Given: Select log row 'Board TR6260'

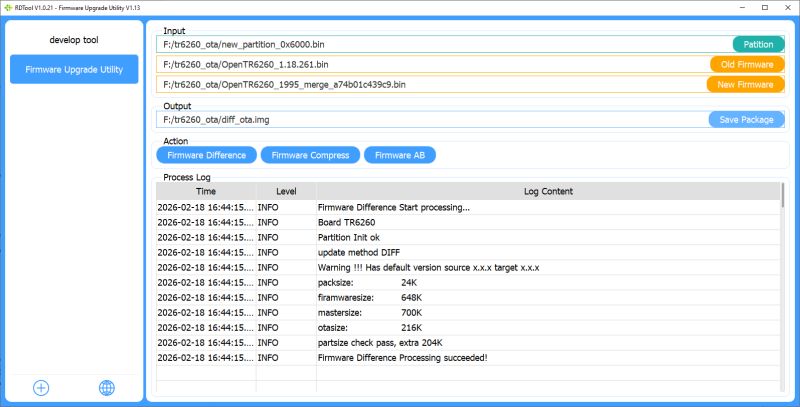Looking at the screenshot, I should [x=468, y=222].
